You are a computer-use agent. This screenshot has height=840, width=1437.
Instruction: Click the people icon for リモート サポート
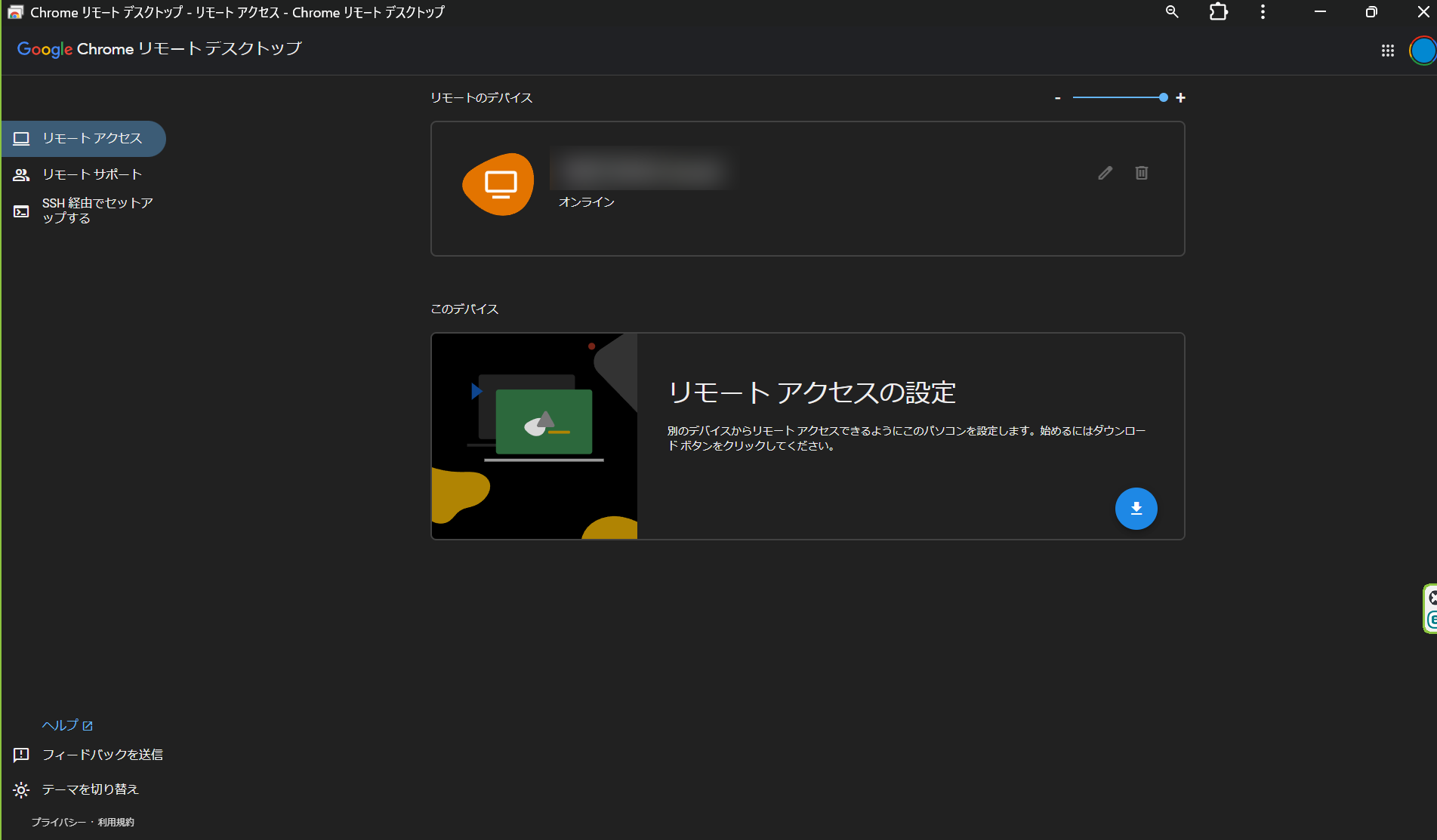(x=21, y=175)
